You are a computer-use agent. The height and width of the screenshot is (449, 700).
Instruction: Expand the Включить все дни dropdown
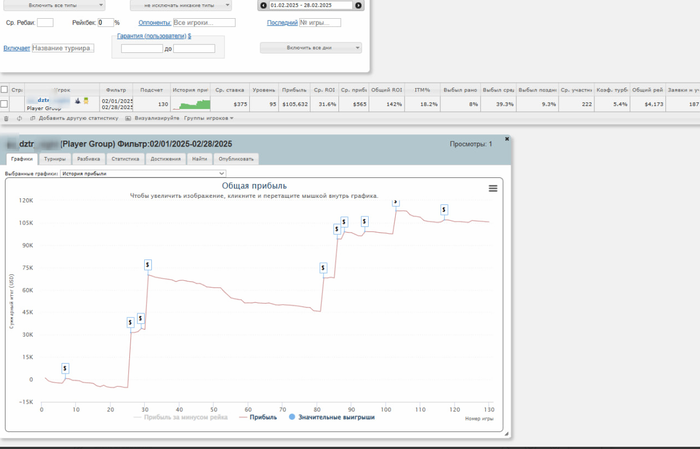[x=311, y=48]
